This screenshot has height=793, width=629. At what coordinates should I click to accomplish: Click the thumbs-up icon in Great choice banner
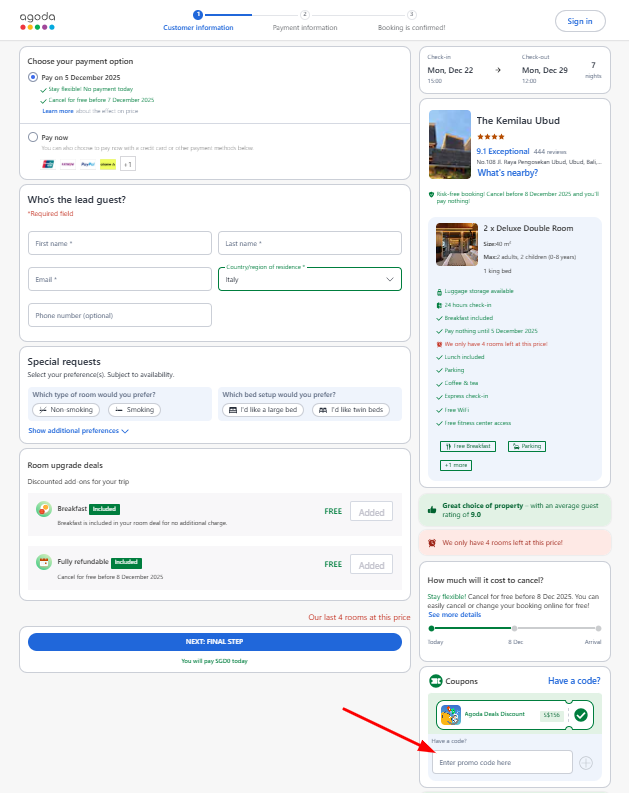click(x=432, y=510)
